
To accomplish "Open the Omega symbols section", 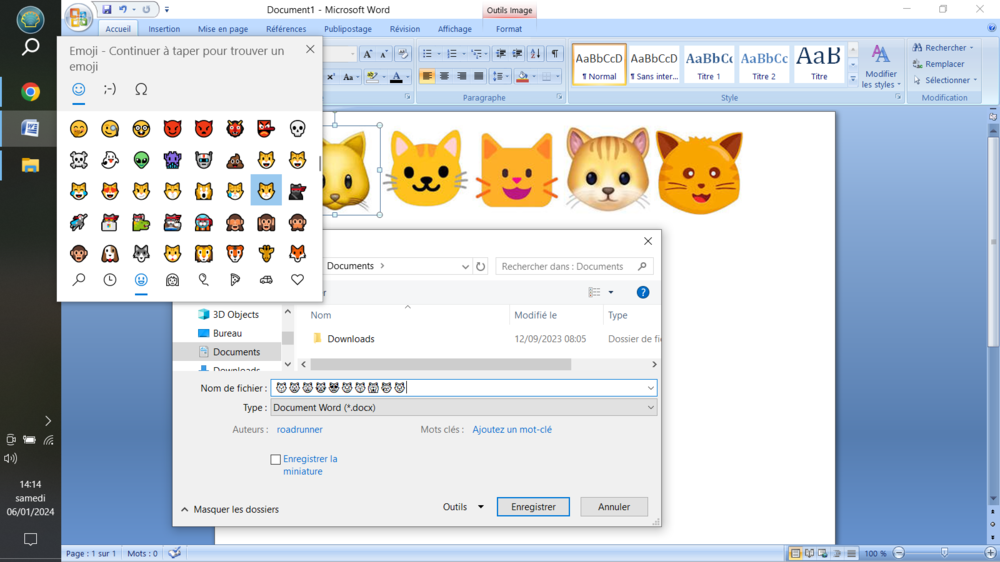I will pos(141,89).
